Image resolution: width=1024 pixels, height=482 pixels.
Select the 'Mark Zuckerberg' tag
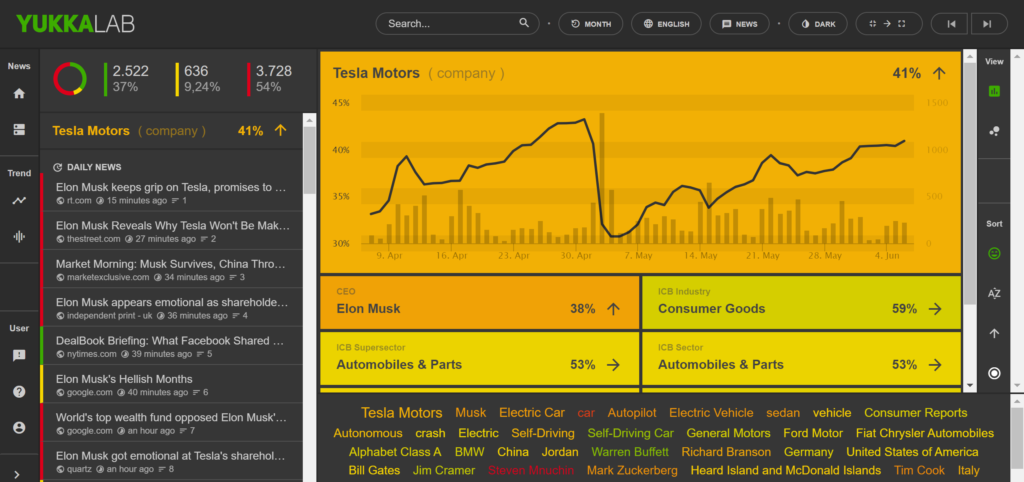click(x=632, y=470)
